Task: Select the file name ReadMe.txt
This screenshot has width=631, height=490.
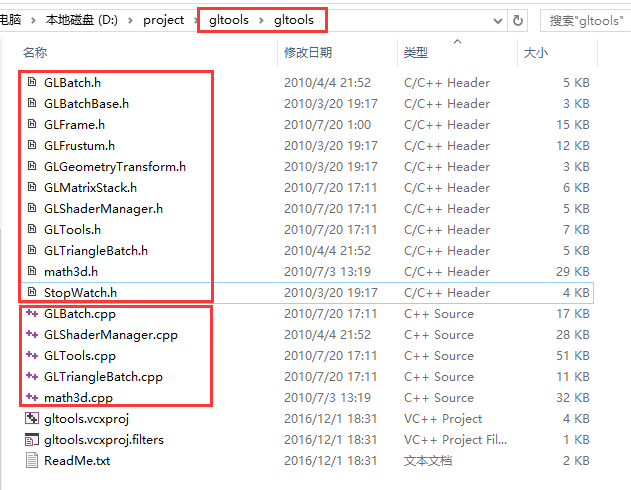Action: [x=77, y=460]
